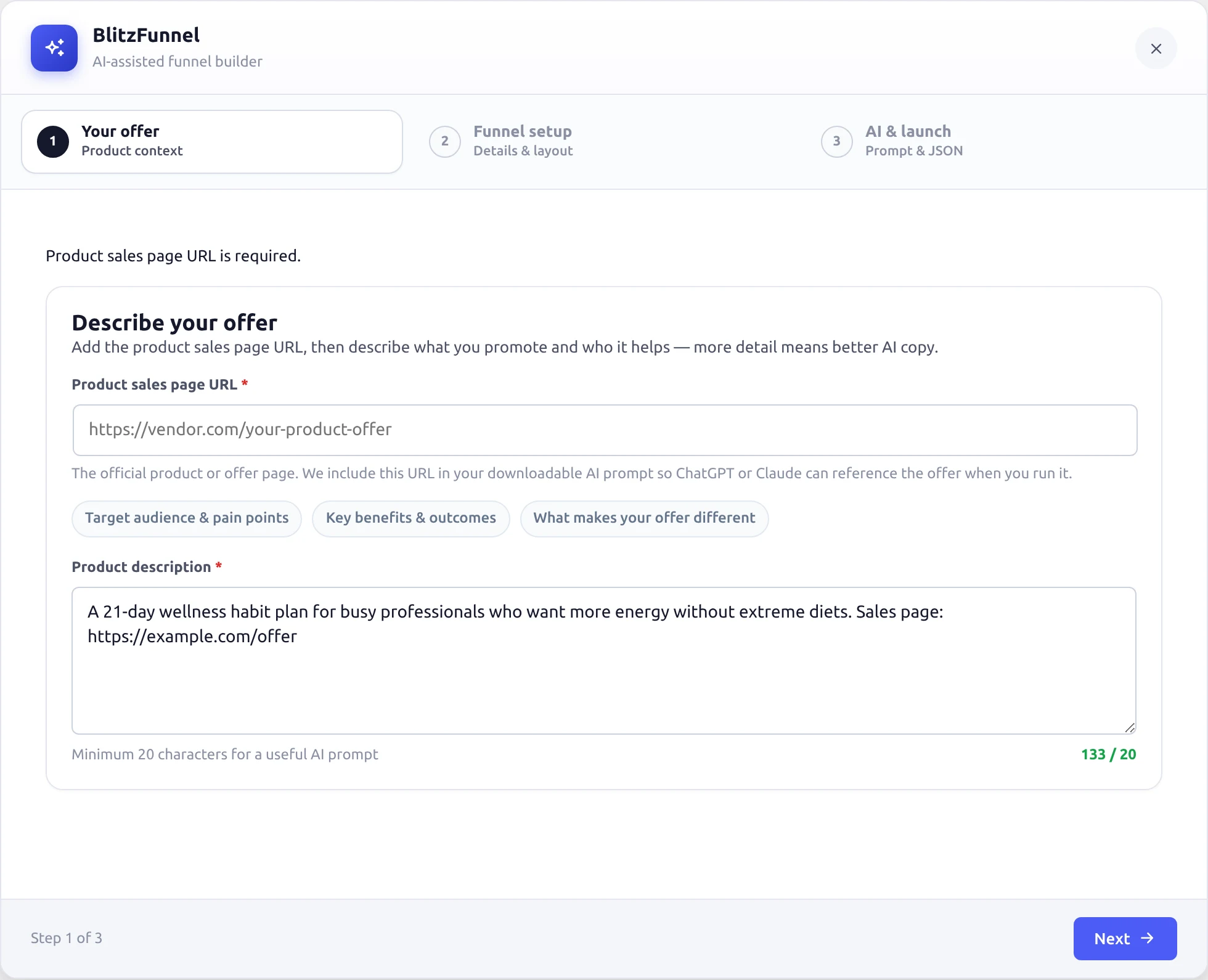This screenshot has height=980, width=1208.
Task: Click step number 1 circle badge
Action: (x=53, y=142)
